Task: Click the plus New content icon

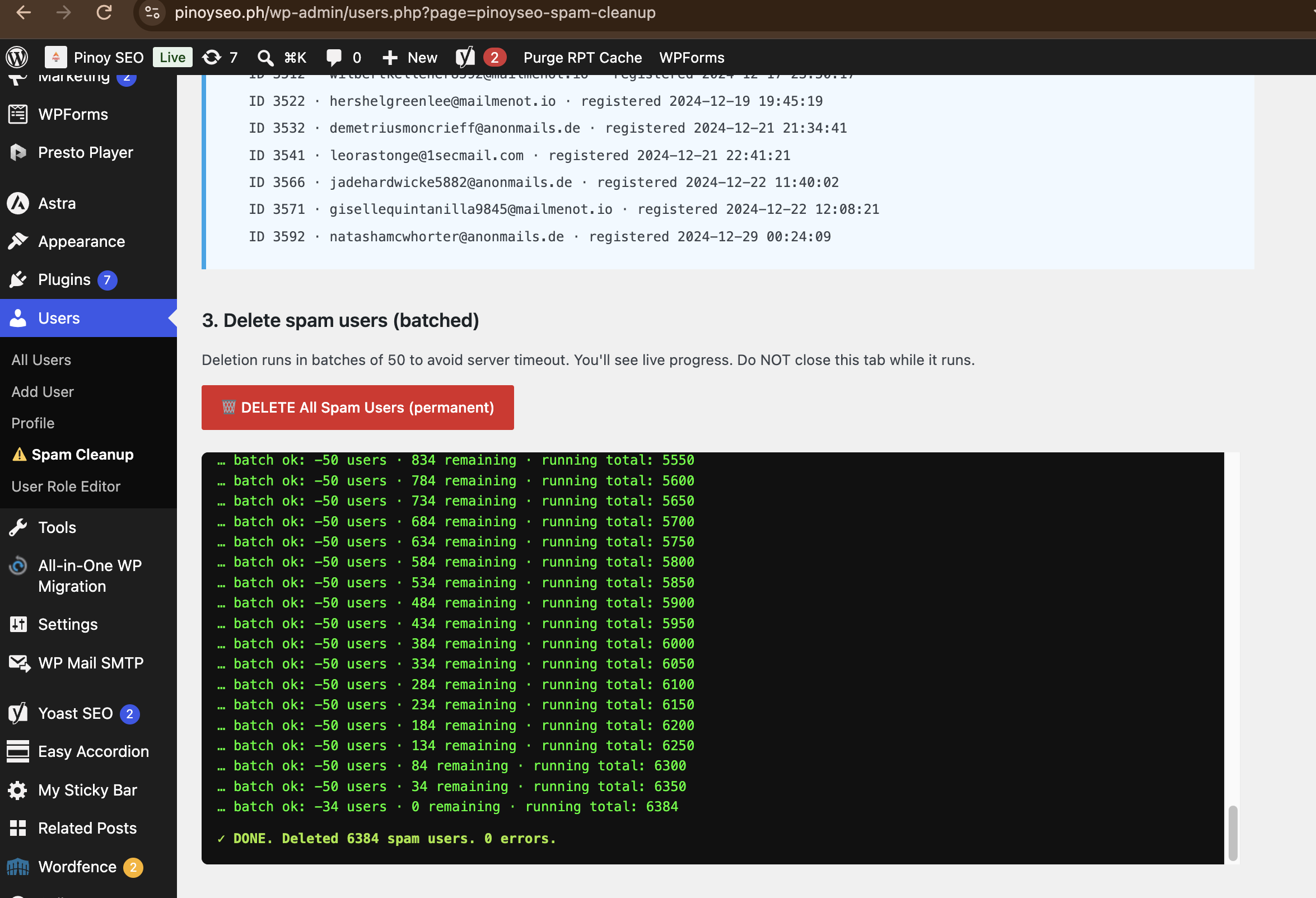Action: (x=390, y=57)
